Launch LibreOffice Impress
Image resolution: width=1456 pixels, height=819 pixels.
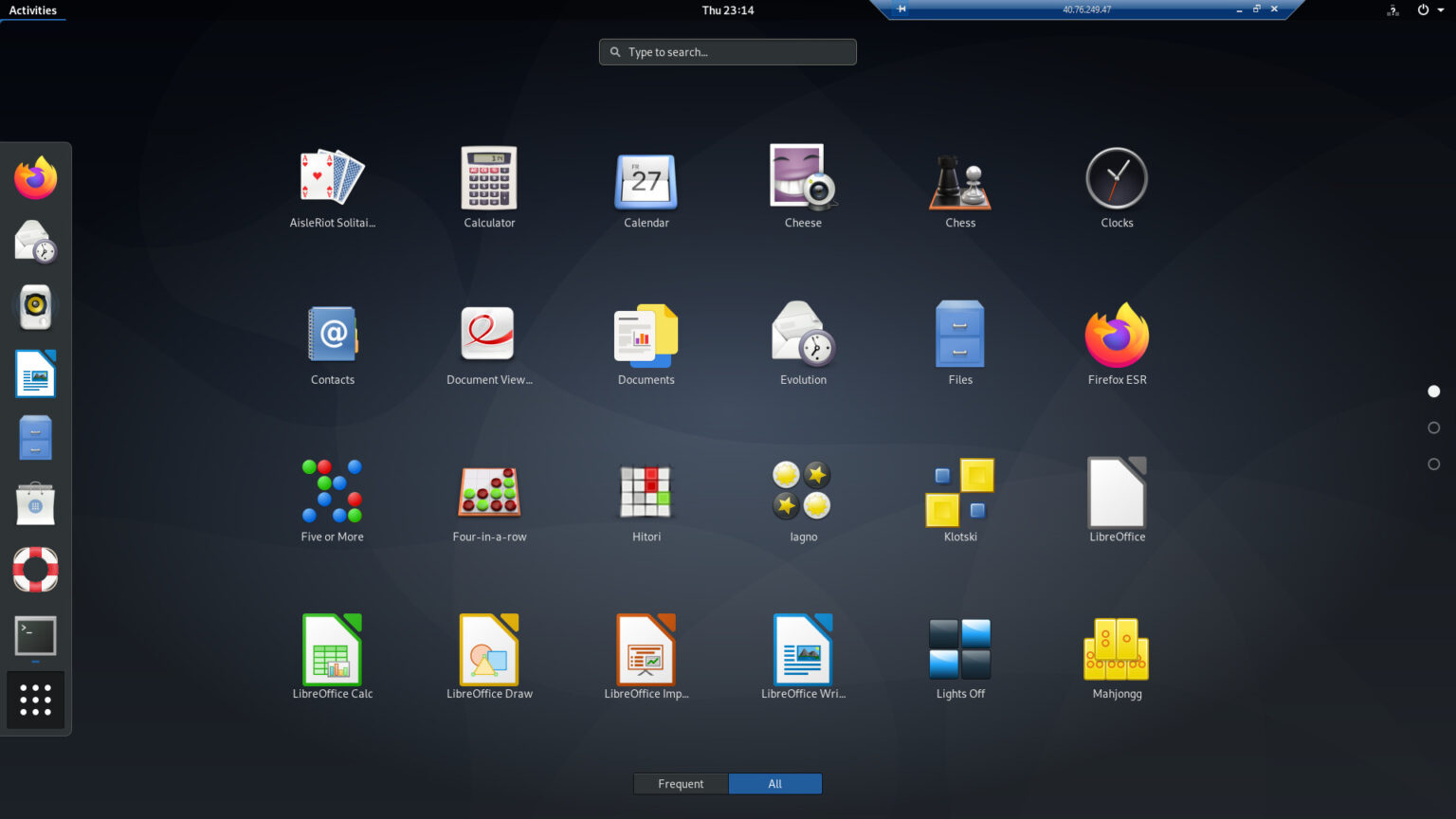pyautogui.click(x=646, y=658)
